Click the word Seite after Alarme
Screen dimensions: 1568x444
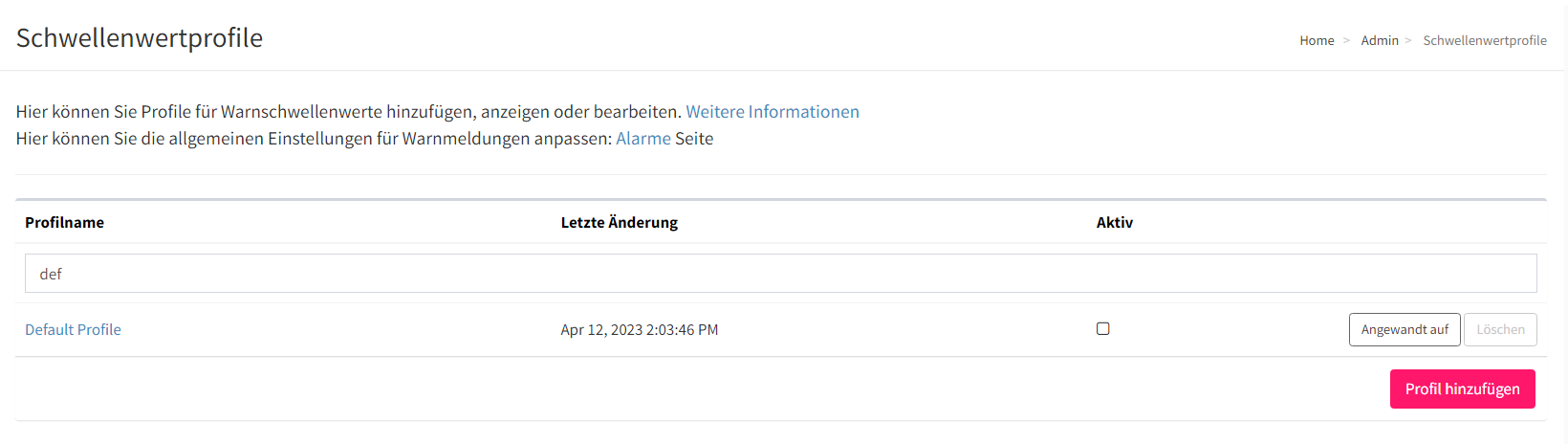pos(694,139)
